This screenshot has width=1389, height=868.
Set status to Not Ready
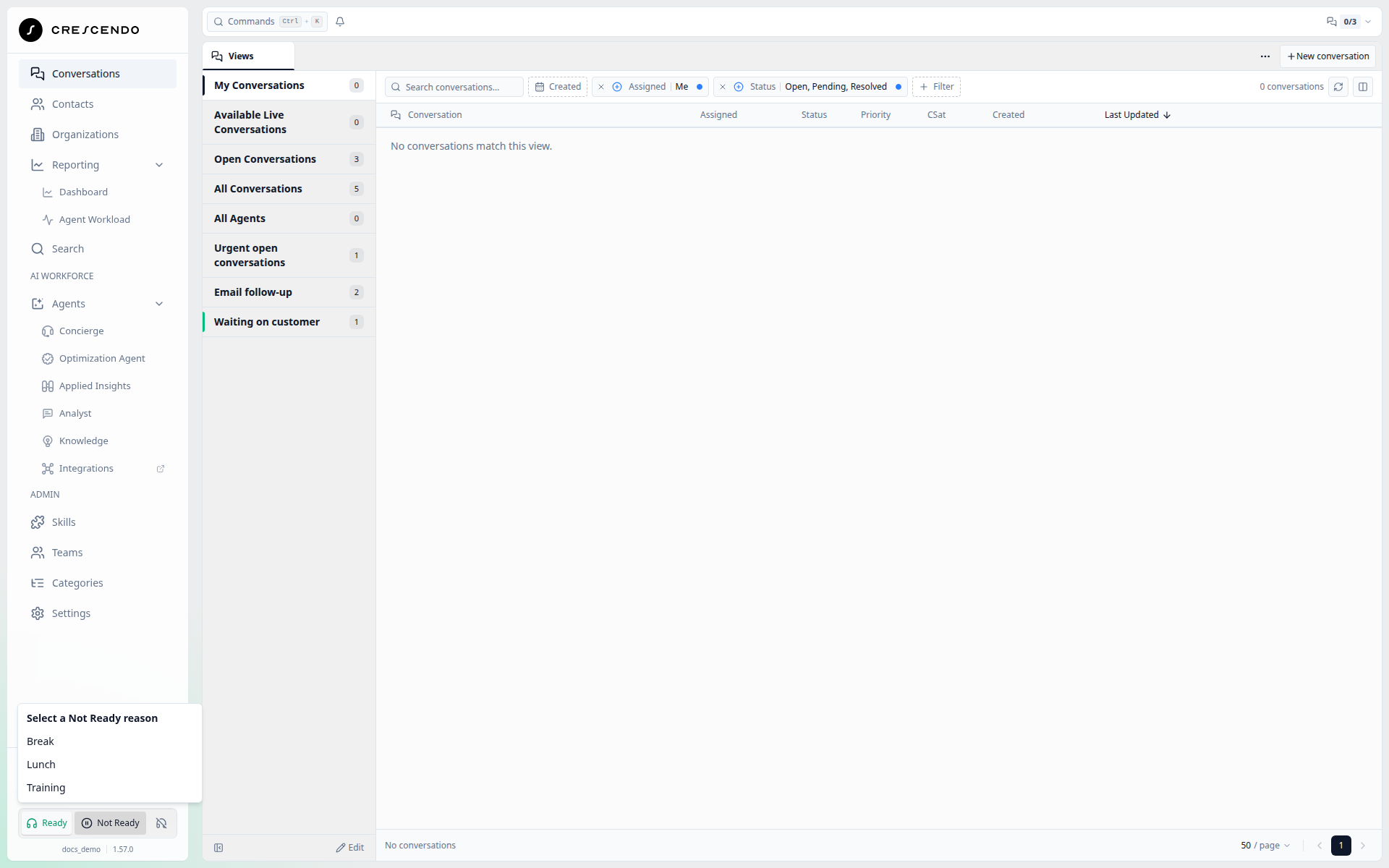pos(111,823)
